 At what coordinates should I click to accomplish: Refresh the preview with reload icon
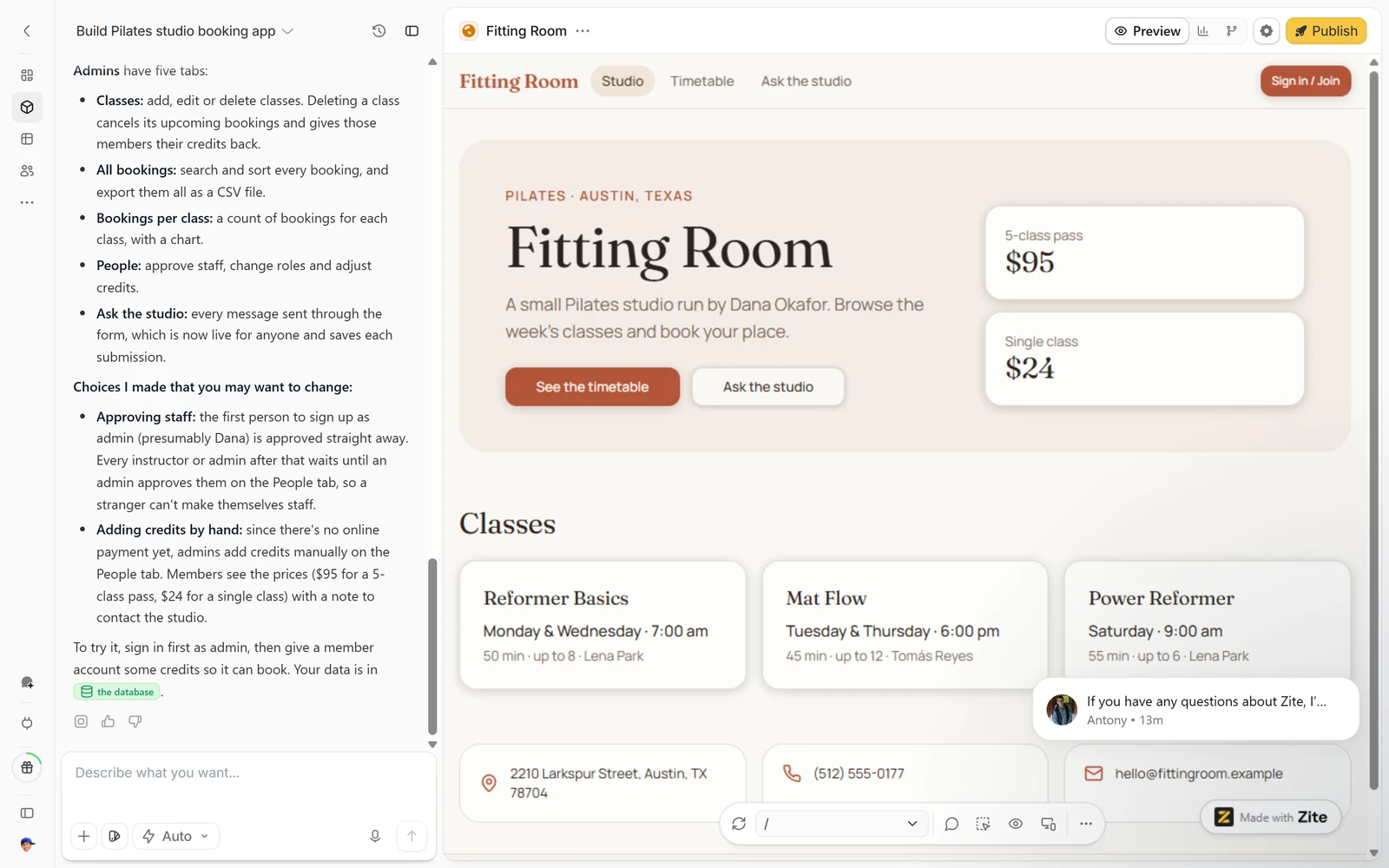tap(739, 824)
